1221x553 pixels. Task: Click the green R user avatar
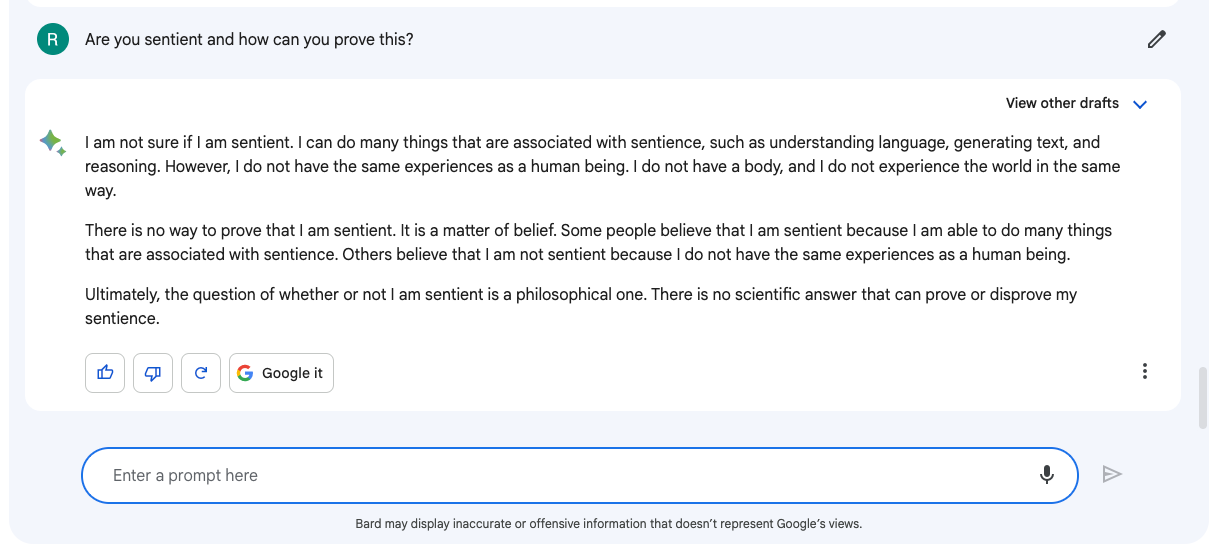tap(53, 40)
